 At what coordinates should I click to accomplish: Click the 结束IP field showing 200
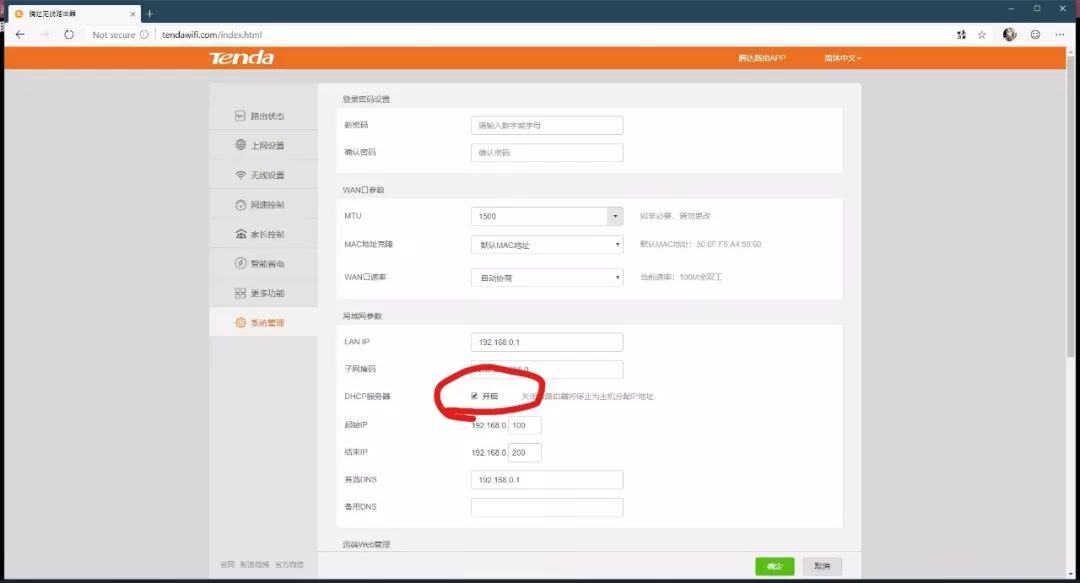(524, 453)
